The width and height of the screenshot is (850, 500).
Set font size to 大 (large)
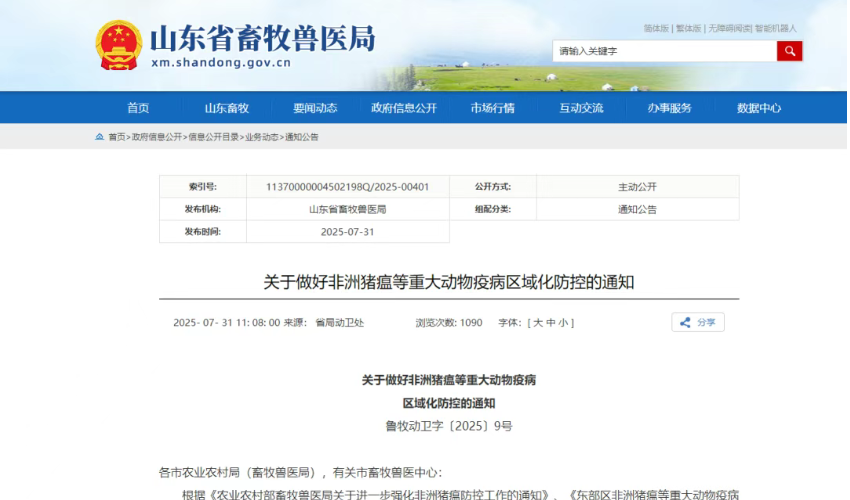537,323
